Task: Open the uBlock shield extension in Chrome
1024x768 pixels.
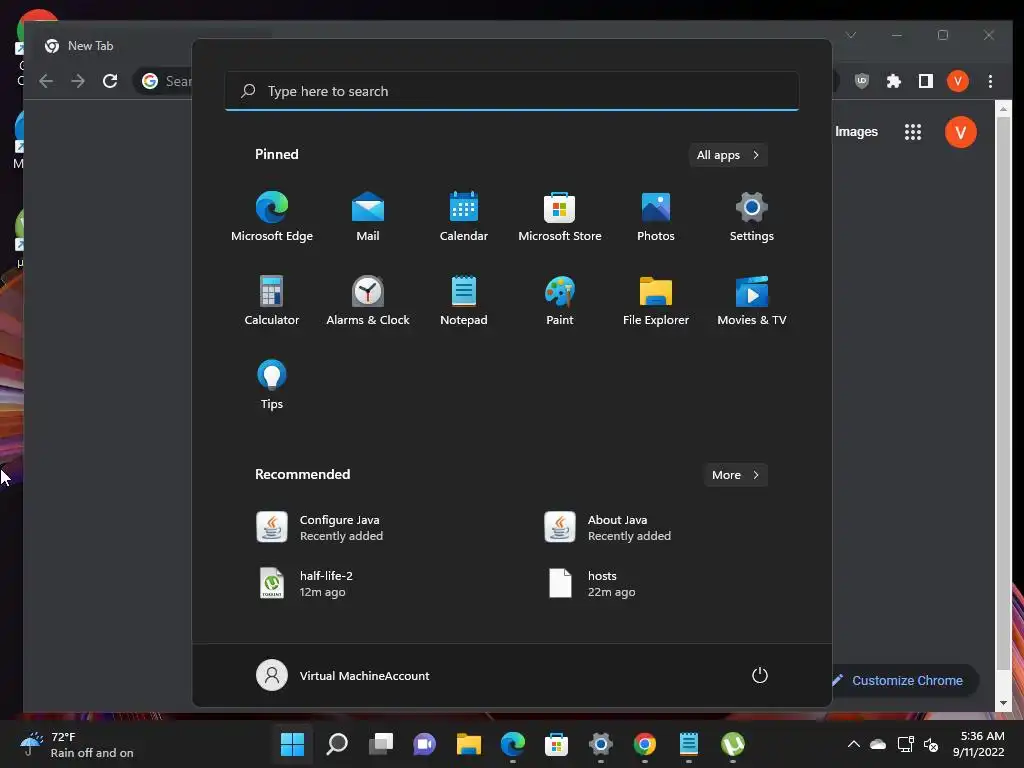Action: tap(862, 81)
